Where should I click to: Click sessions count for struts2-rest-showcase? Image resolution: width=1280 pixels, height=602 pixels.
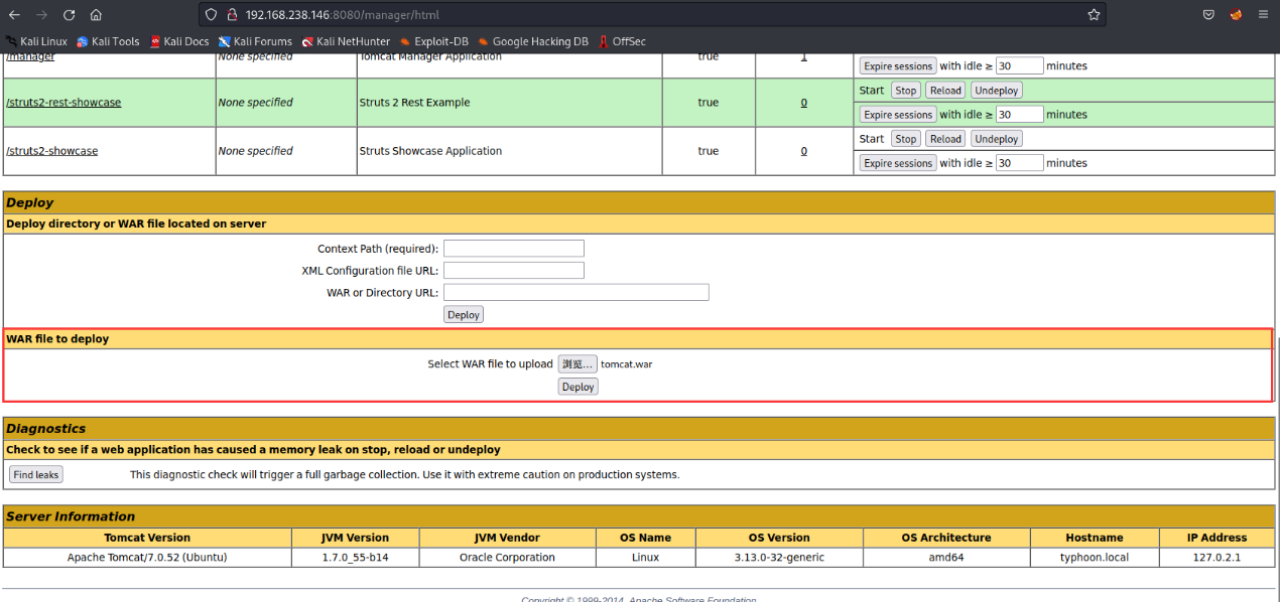804,102
